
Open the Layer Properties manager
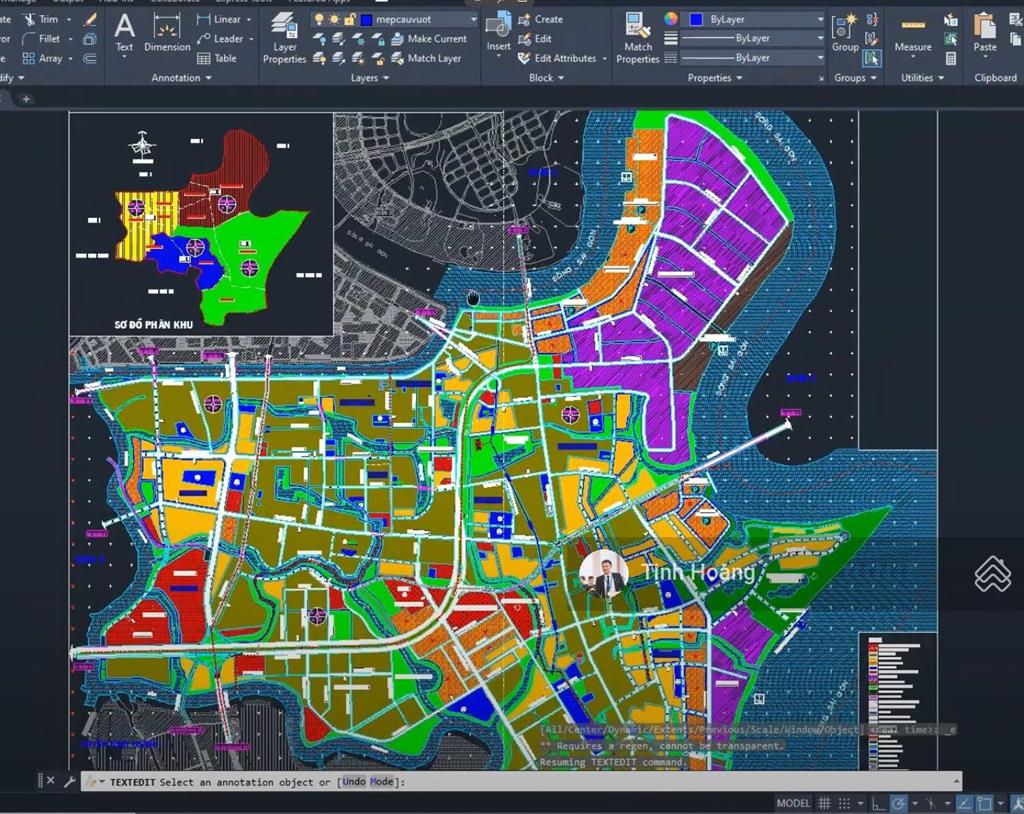(284, 38)
